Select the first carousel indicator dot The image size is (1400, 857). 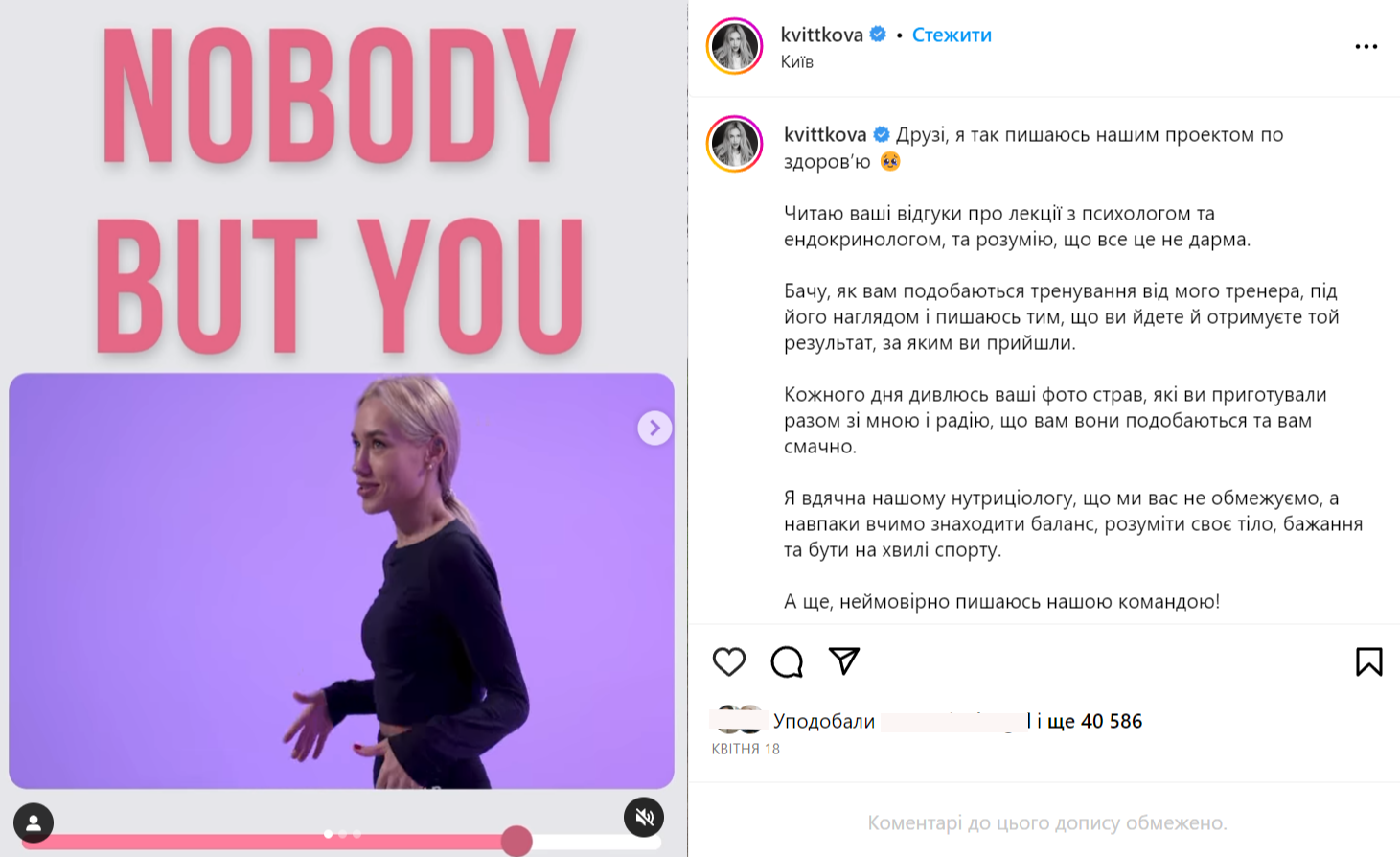click(x=329, y=834)
